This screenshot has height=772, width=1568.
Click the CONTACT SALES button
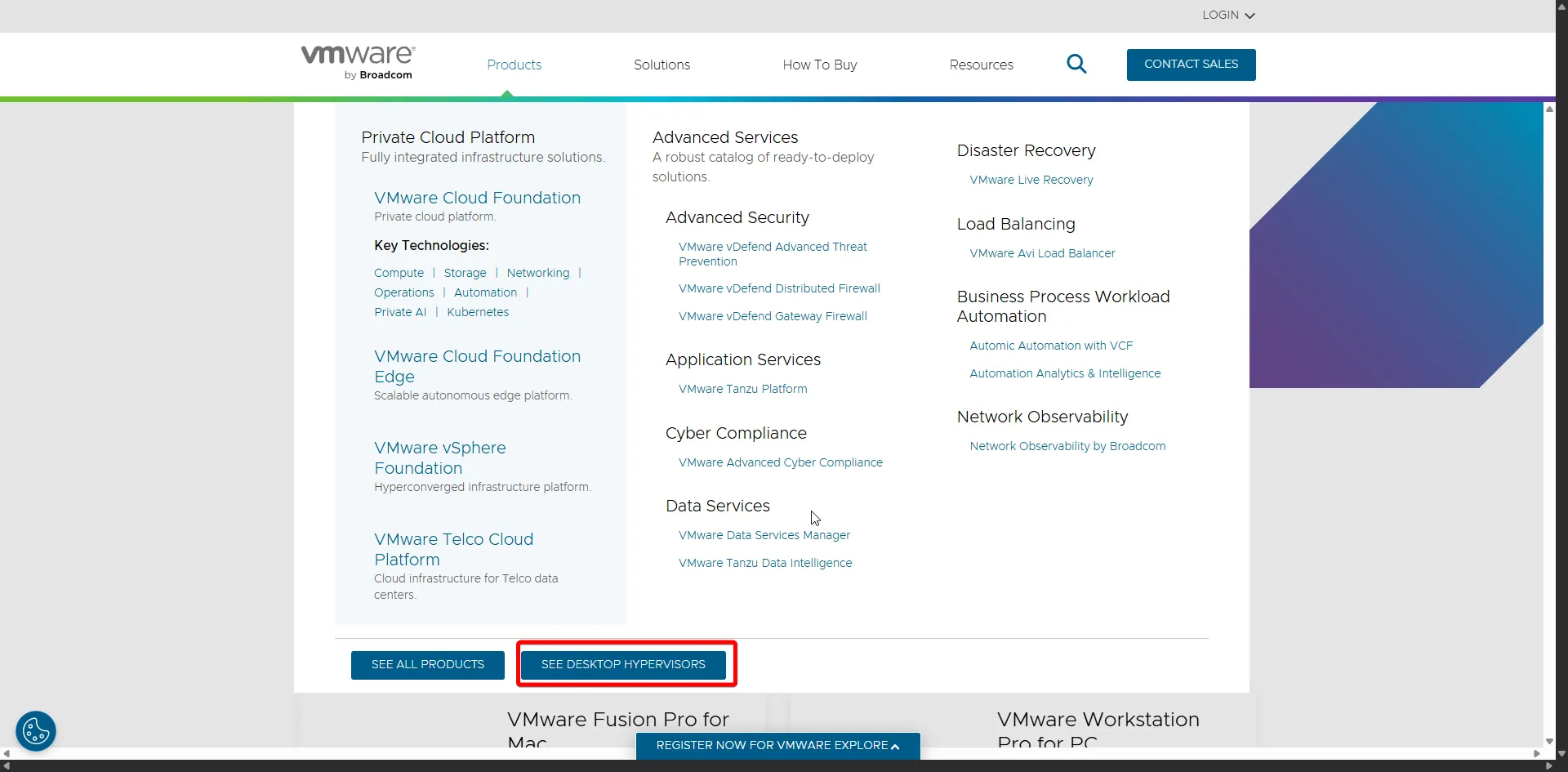(1192, 65)
